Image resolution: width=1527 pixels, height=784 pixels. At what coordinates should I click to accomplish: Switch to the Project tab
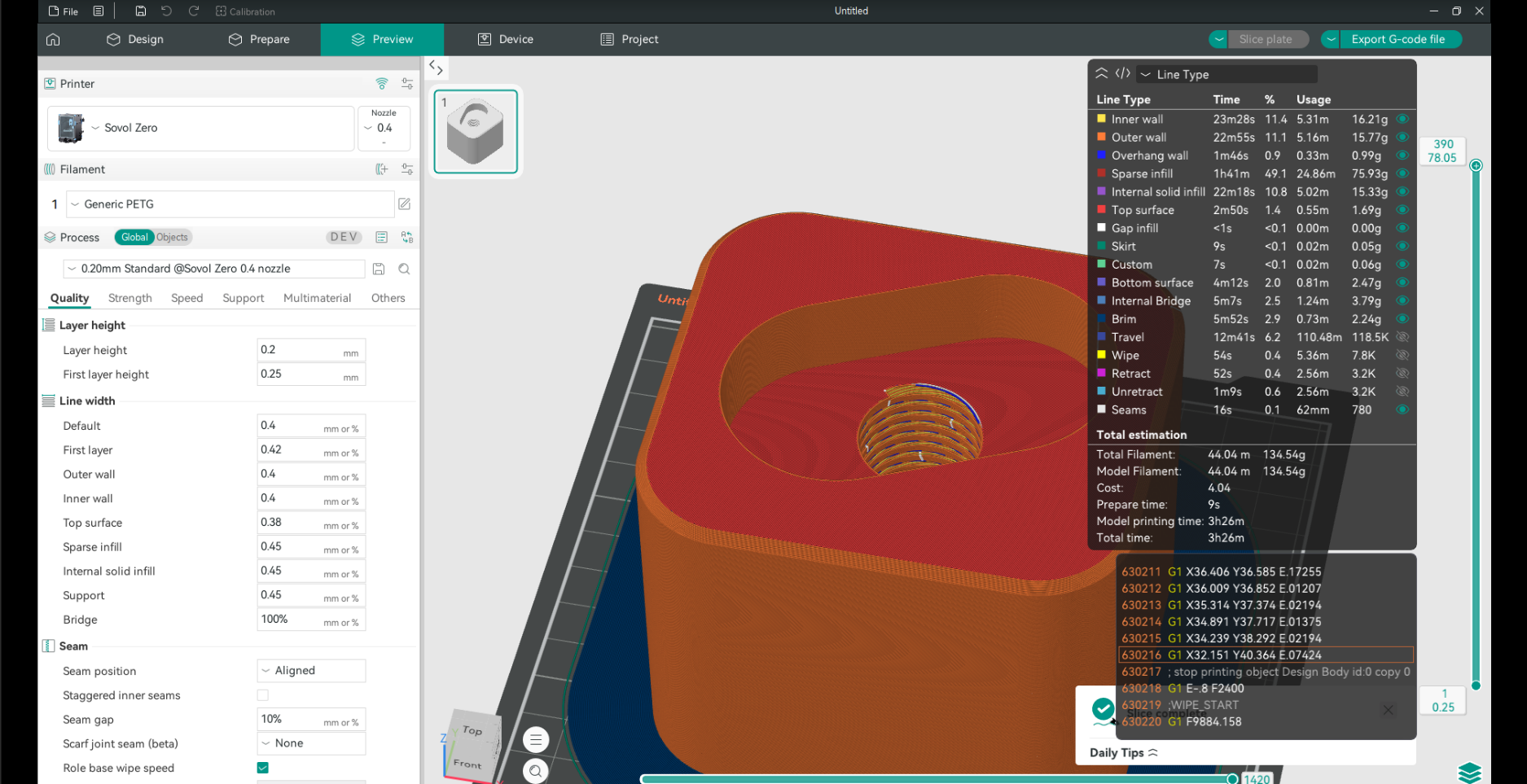click(629, 39)
